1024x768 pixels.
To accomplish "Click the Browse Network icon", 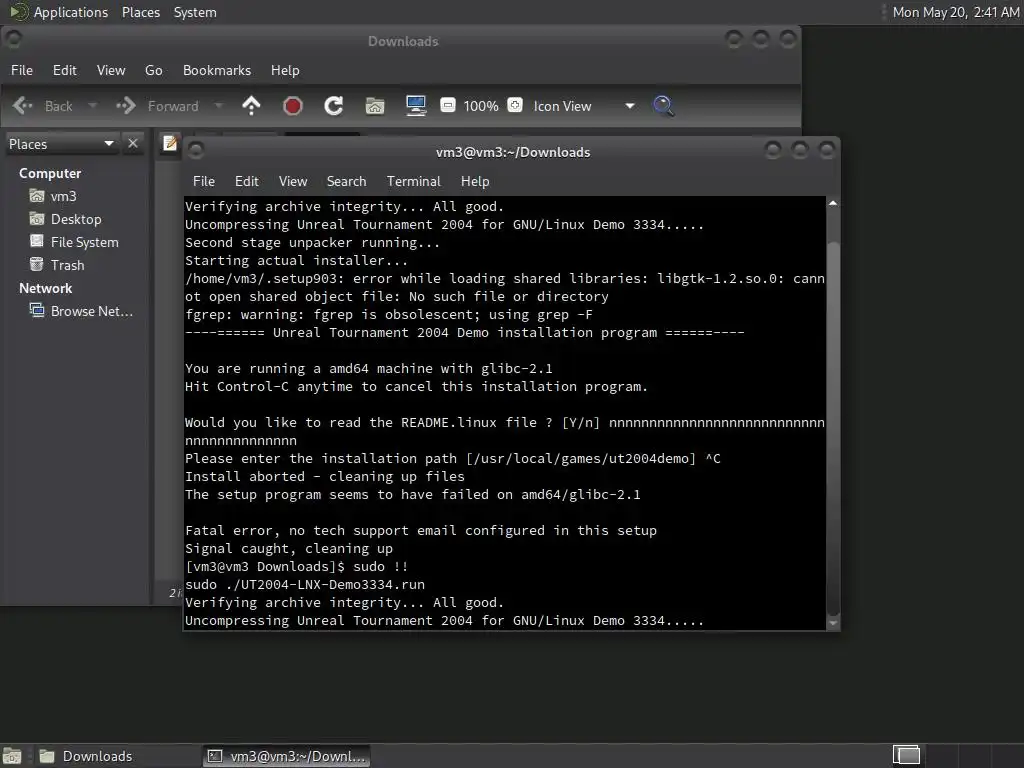I will pyautogui.click(x=37, y=310).
